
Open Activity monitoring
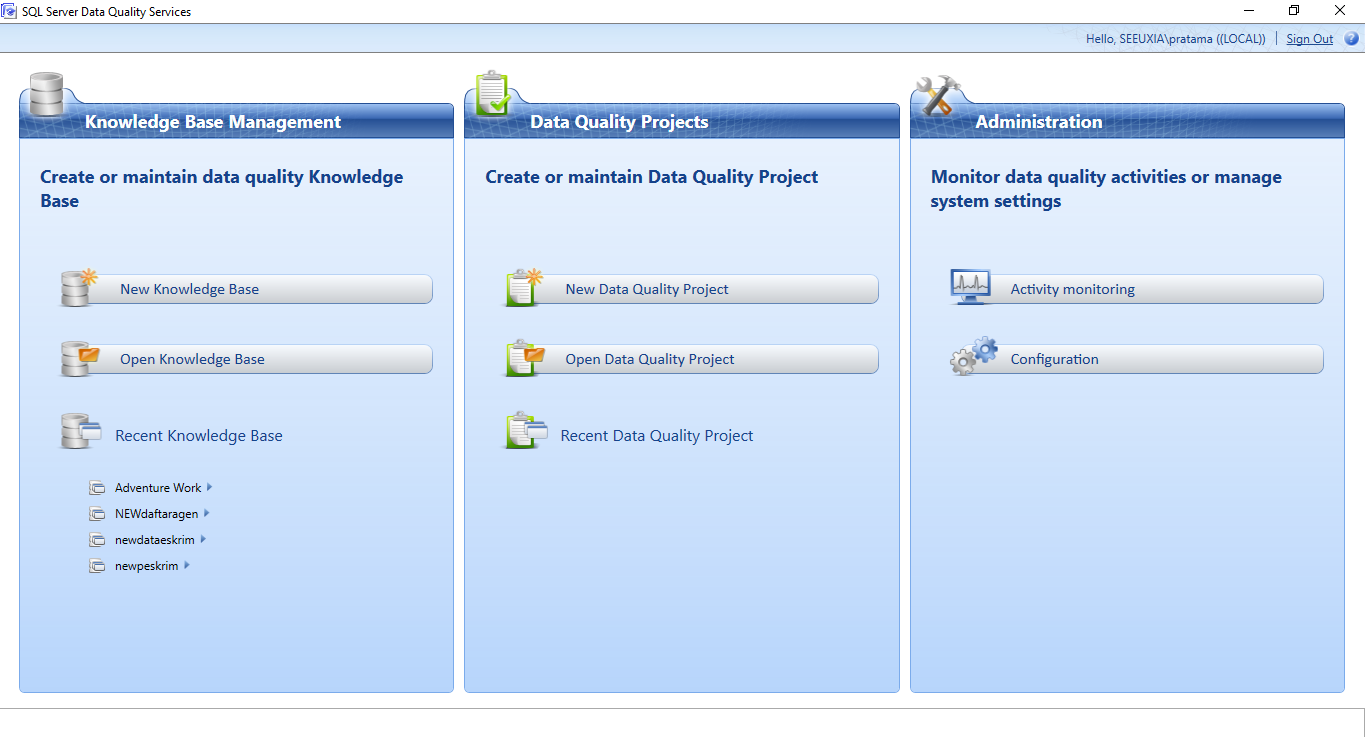coord(1137,289)
